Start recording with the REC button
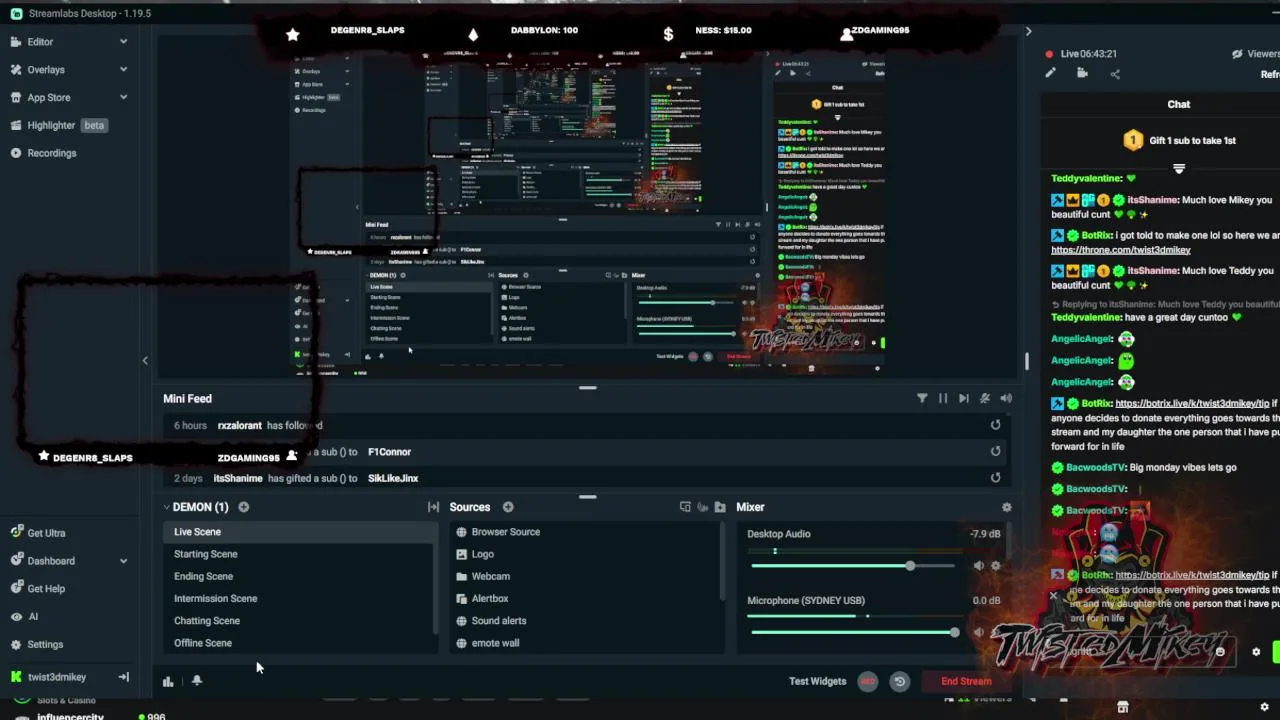The height and width of the screenshot is (720, 1280). pyautogui.click(x=868, y=681)
